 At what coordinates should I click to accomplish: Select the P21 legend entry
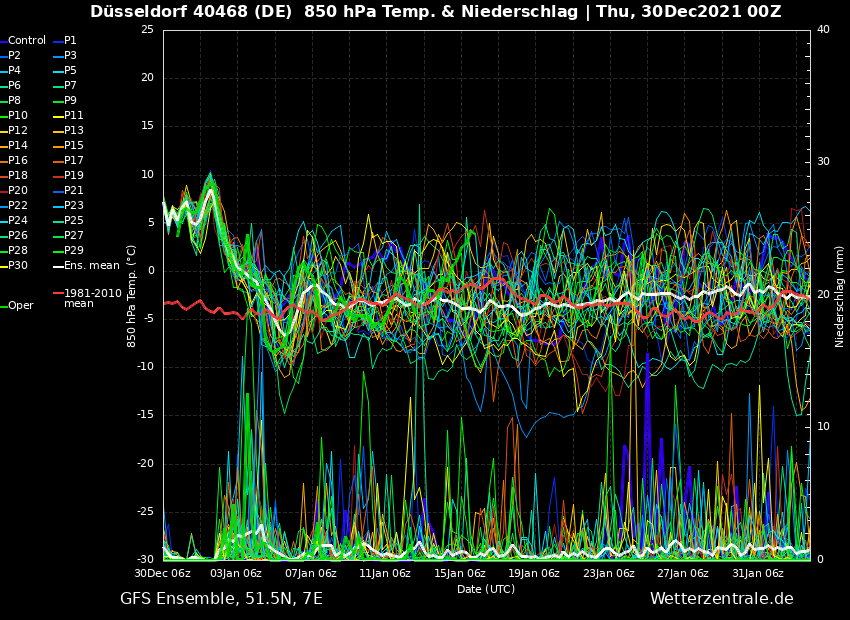tap(74, 191)
